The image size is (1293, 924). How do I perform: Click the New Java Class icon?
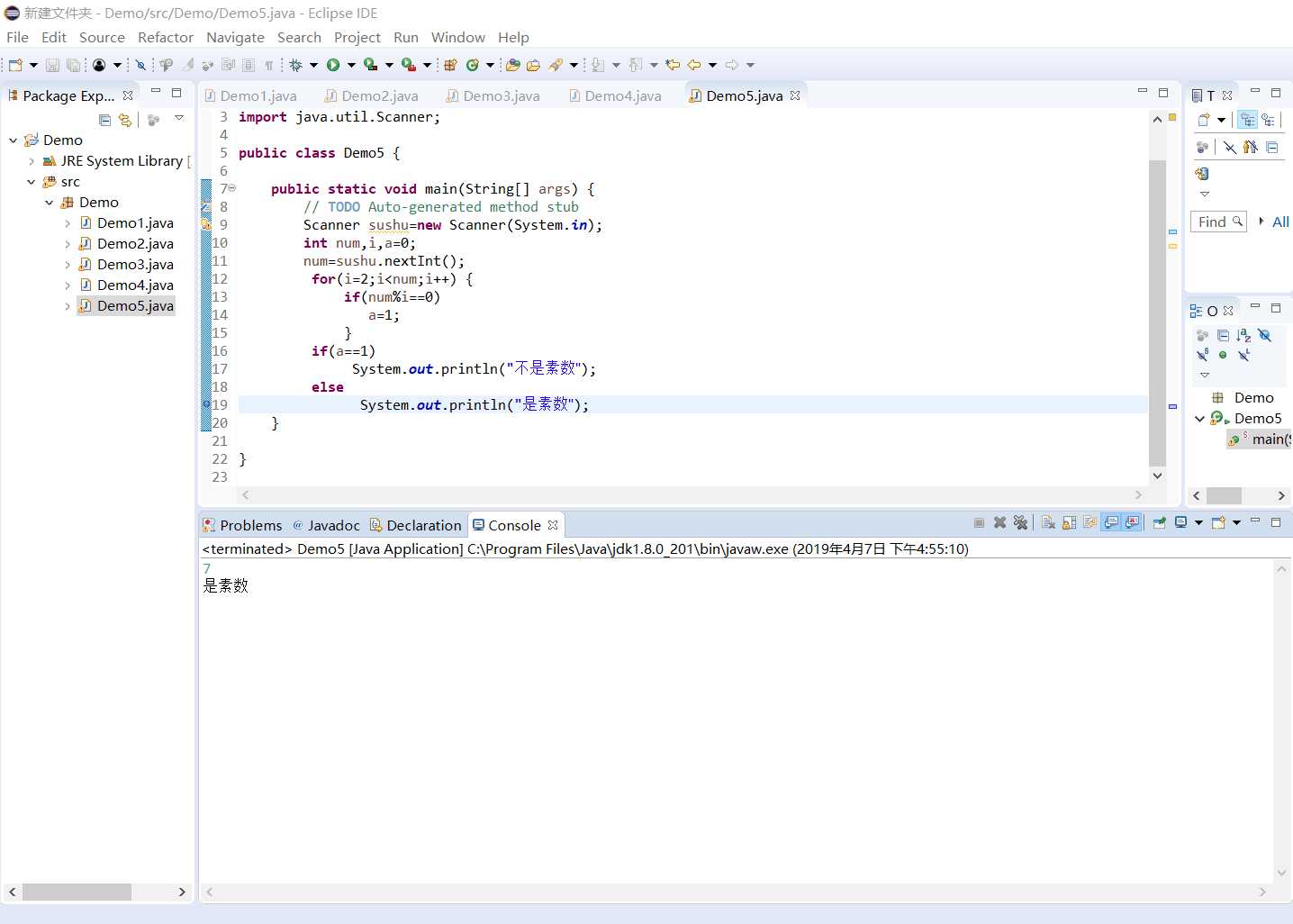click(x=472, y=65)
